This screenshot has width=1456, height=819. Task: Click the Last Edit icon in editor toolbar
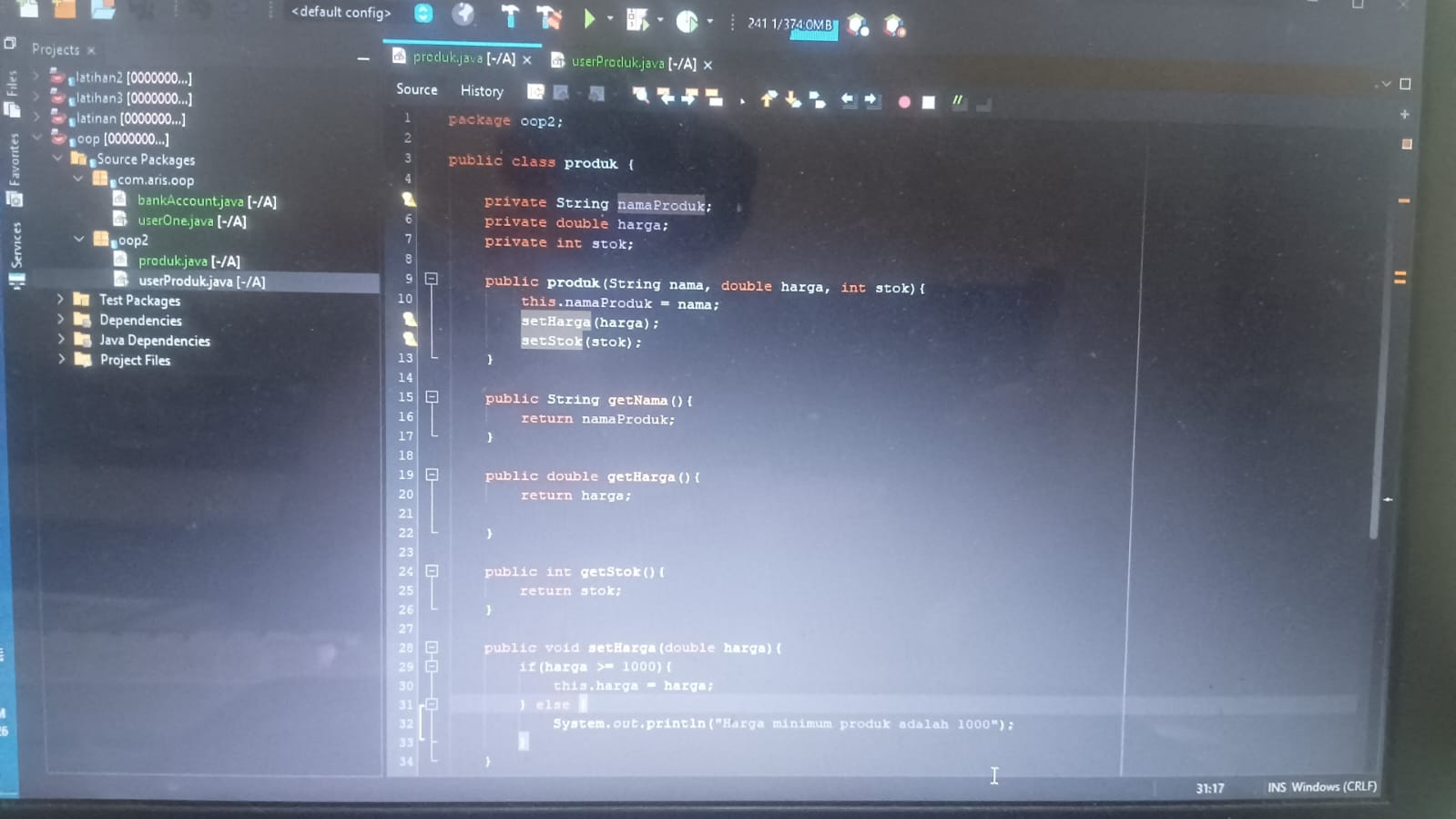pos(535,91)
